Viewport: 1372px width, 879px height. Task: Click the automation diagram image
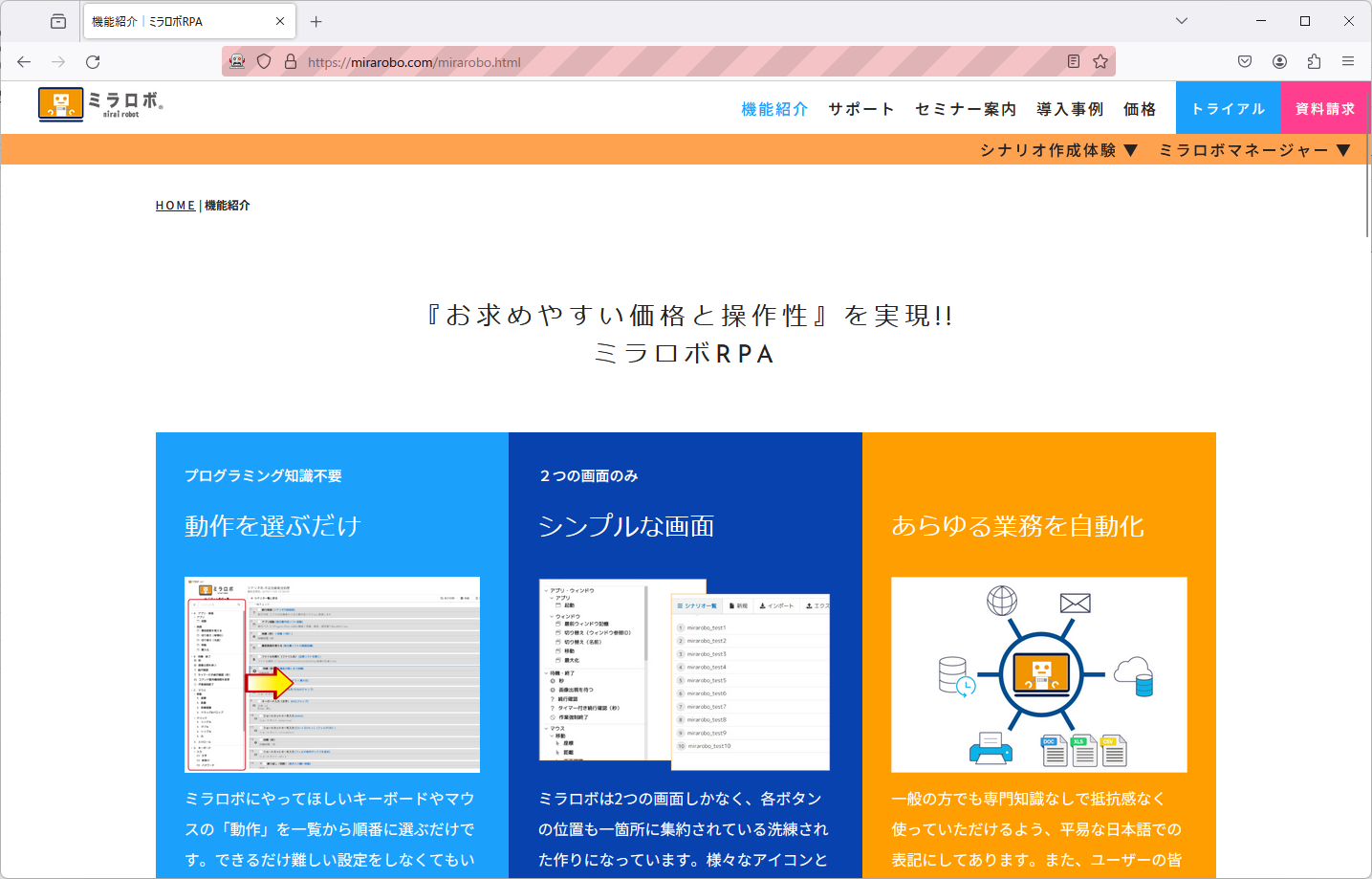coord(1039,674)
